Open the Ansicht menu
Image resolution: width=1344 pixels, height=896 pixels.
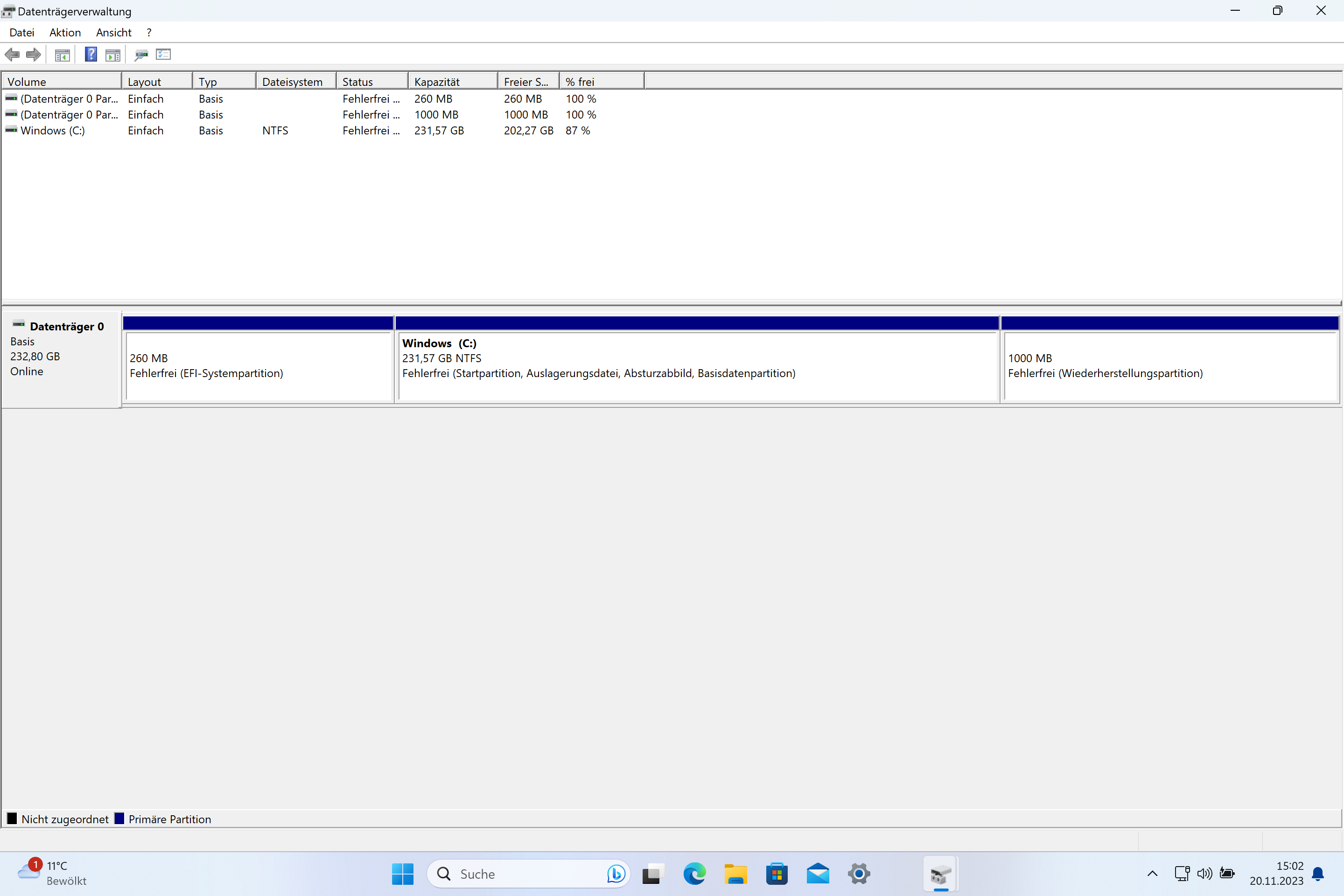113,33
